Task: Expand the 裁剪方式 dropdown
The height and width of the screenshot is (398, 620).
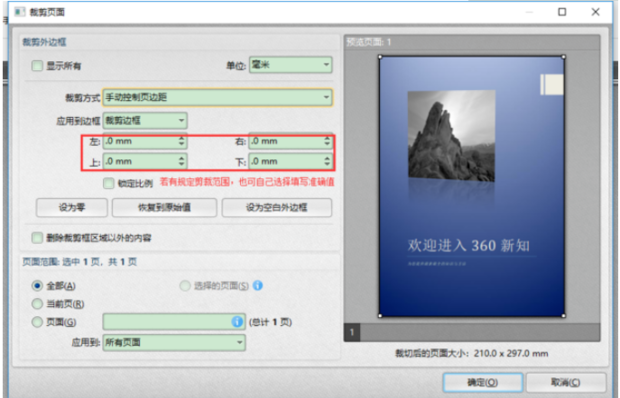Action: (x=217, y=97)
